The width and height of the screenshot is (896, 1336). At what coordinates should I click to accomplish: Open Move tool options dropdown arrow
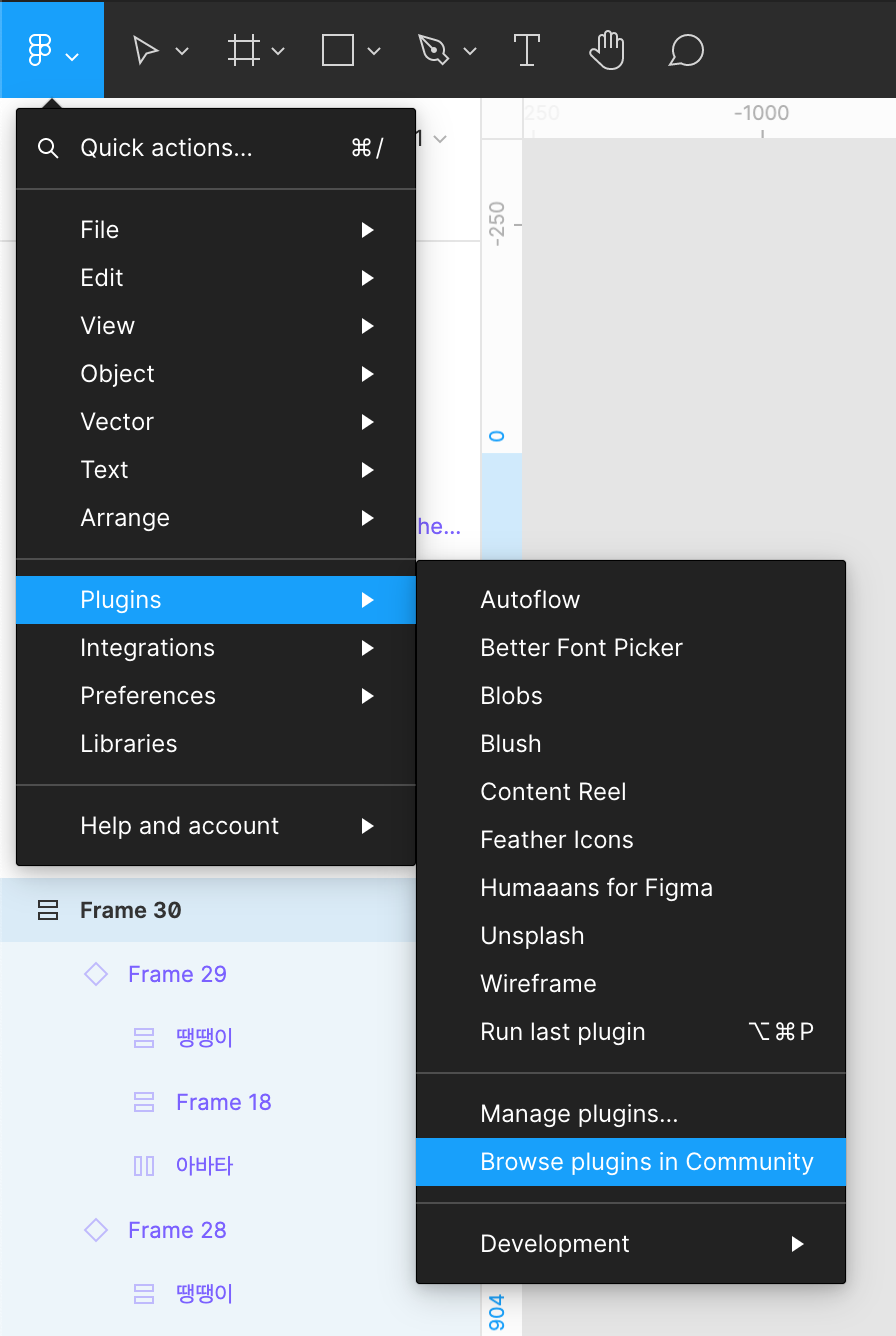[x=182, y=52]
